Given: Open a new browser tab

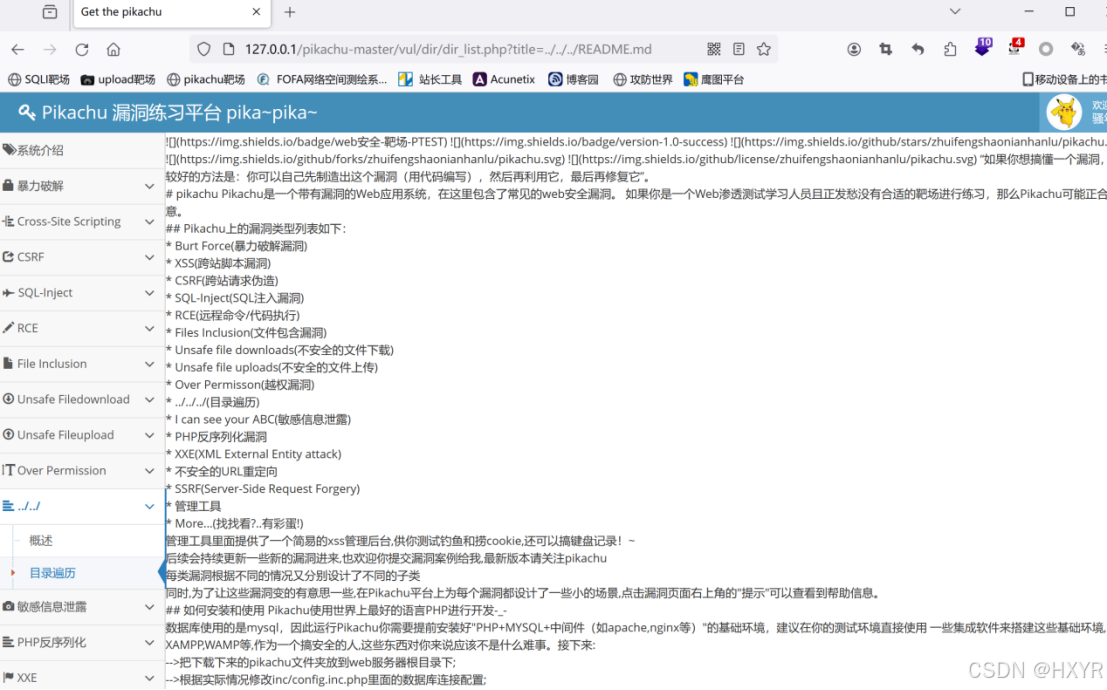Looking at the screenshot, I should tap(290, 12).
